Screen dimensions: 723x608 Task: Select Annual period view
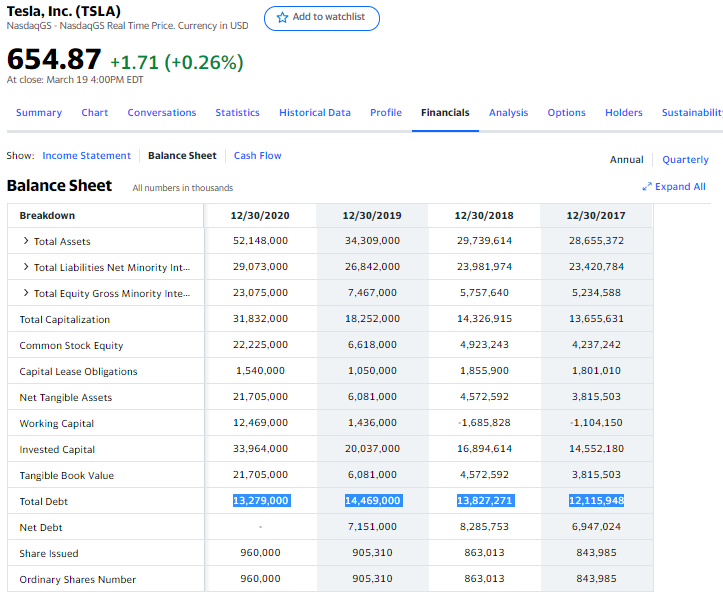[x=626, y=160]
